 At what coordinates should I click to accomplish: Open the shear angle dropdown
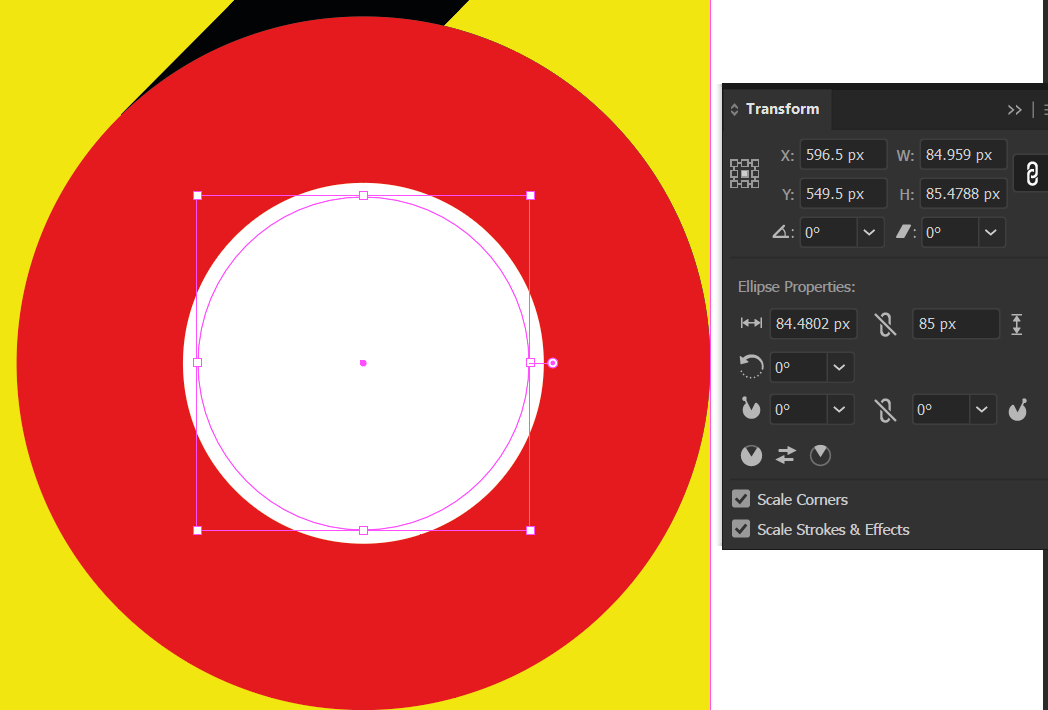click(991, 232)
